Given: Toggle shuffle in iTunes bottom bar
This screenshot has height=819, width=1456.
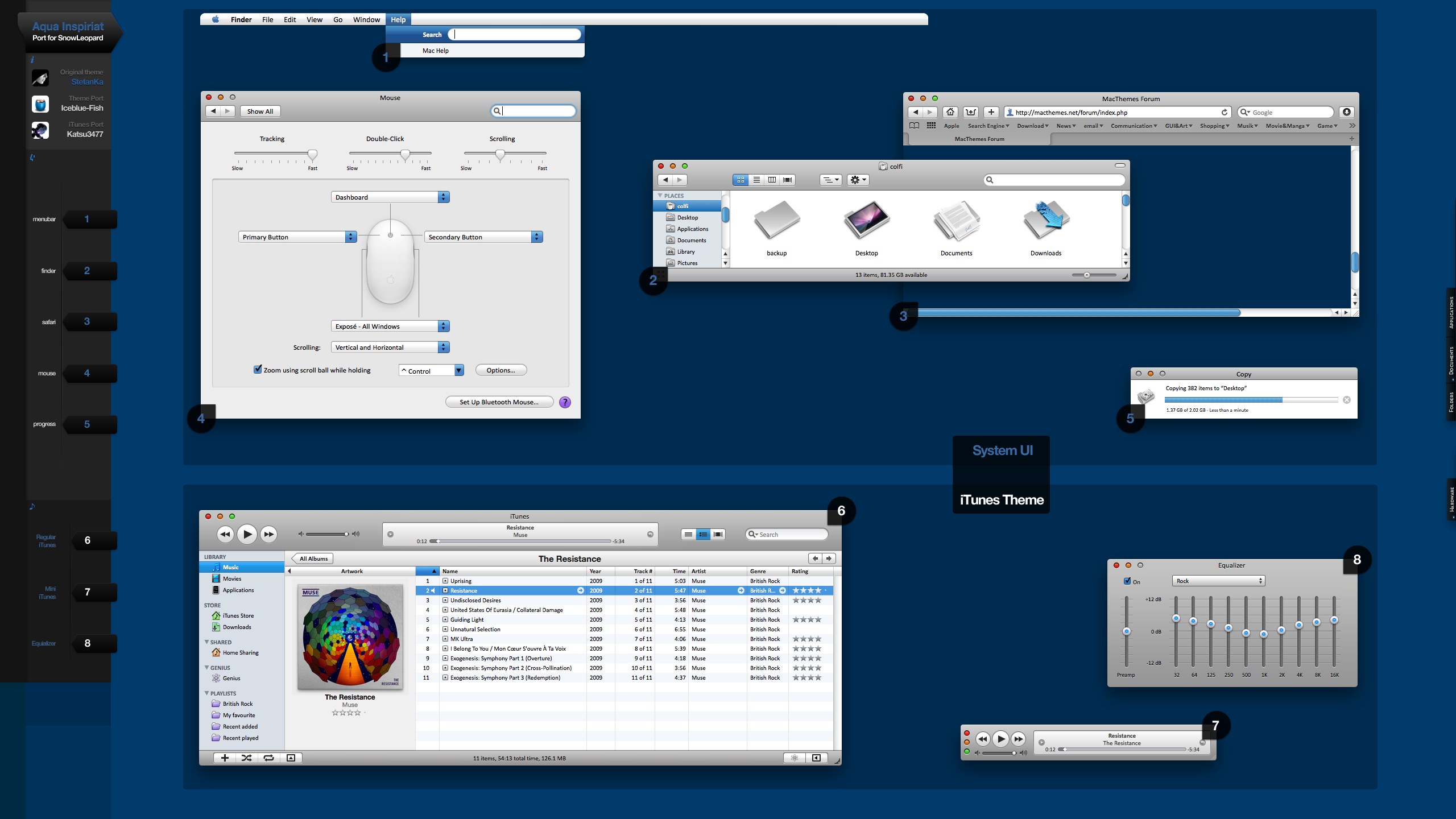Looking at the screenshot, I should pos(246,758).
